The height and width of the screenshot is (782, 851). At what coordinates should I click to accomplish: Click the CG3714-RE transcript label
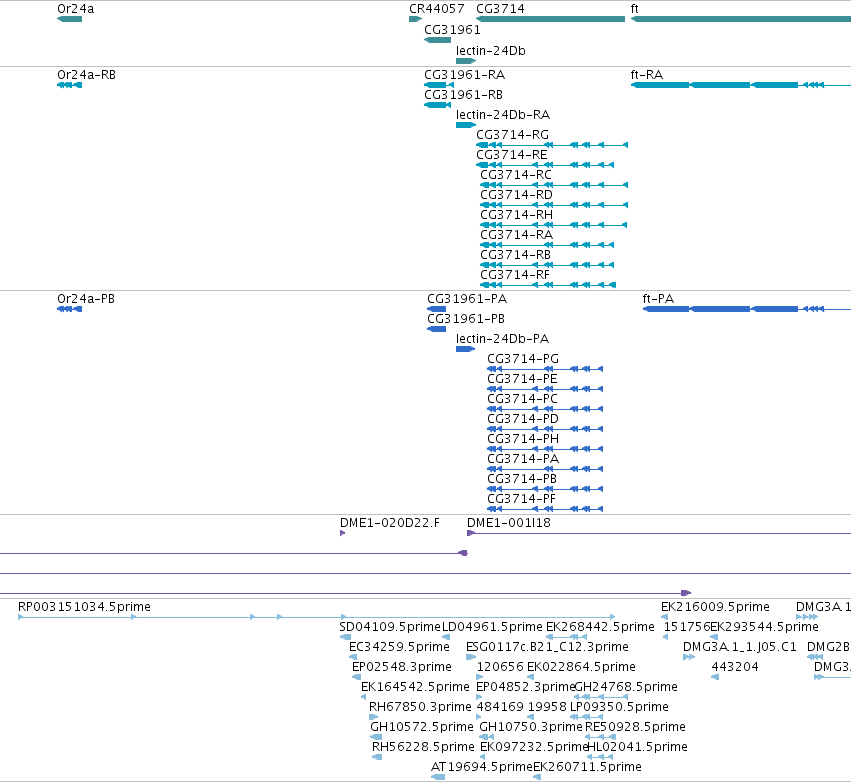[x=512, y=155]
